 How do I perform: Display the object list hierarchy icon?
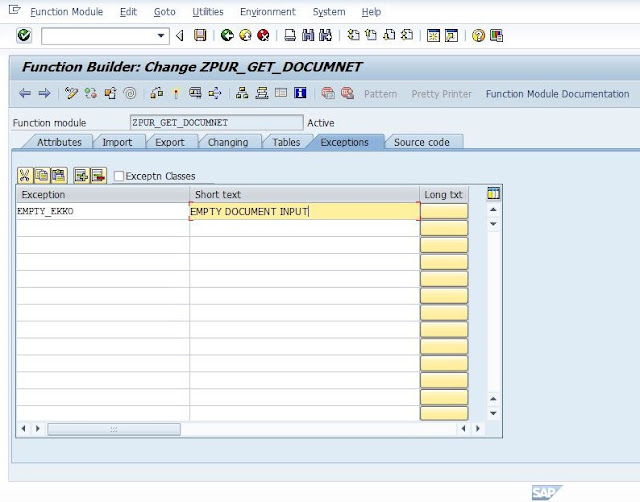click(242, 93)
